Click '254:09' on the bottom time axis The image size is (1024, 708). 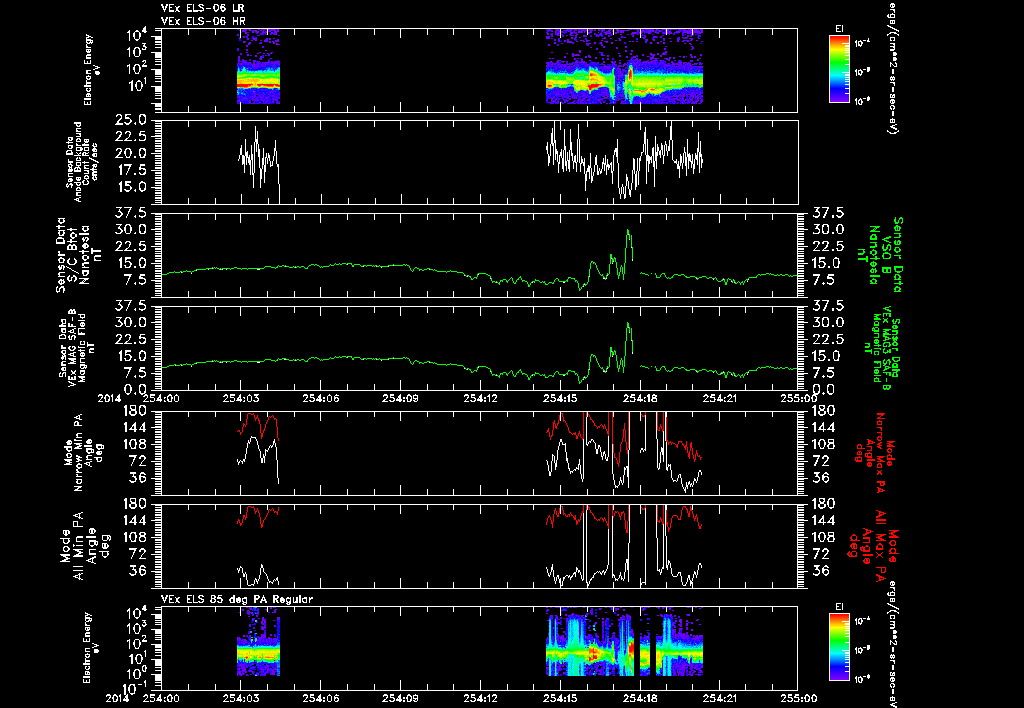(x=401, y=699)
